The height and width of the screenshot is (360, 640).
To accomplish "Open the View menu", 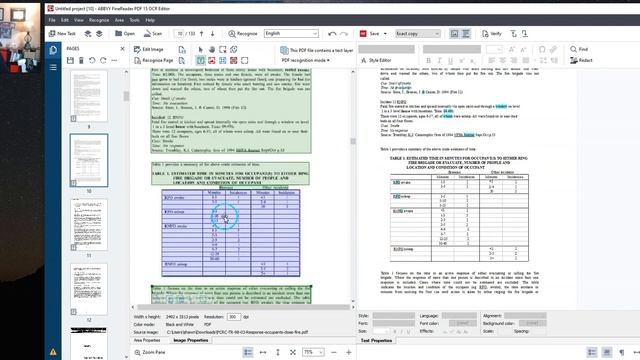I will 79,20.
